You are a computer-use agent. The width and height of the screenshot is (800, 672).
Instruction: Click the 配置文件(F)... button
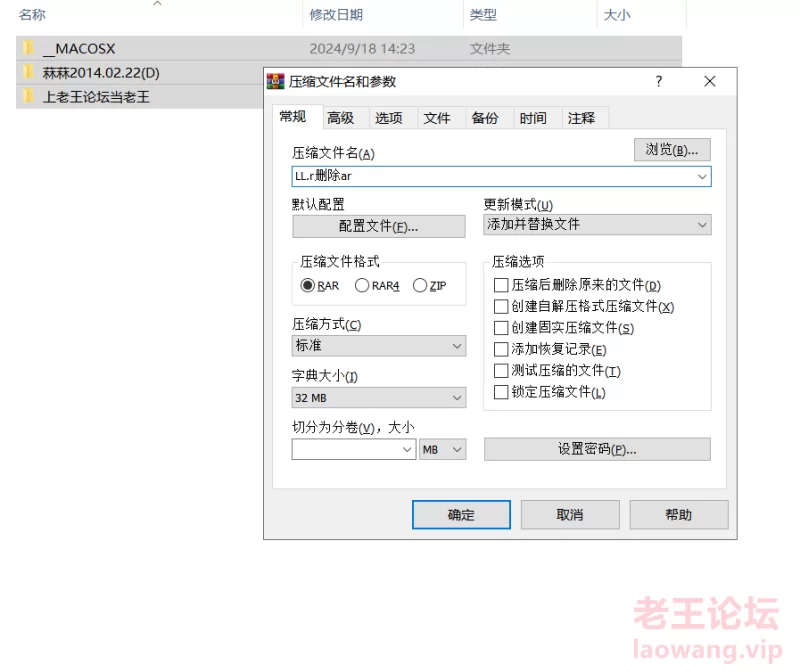click(x=379, y=226)
